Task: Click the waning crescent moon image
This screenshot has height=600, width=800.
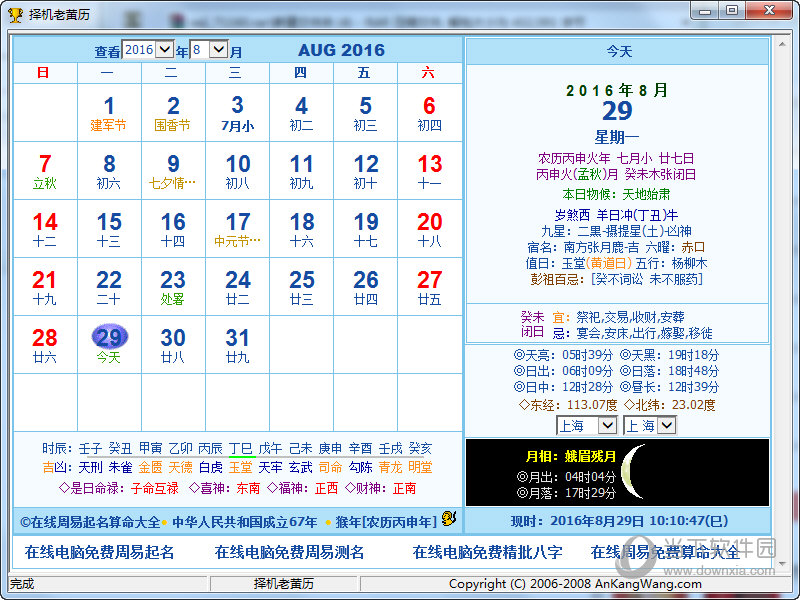Action: [633, 471]
